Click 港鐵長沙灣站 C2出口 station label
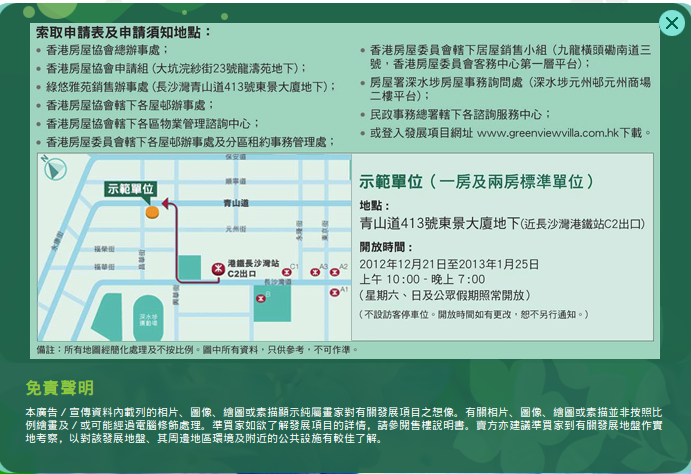 tap(253, 268)
